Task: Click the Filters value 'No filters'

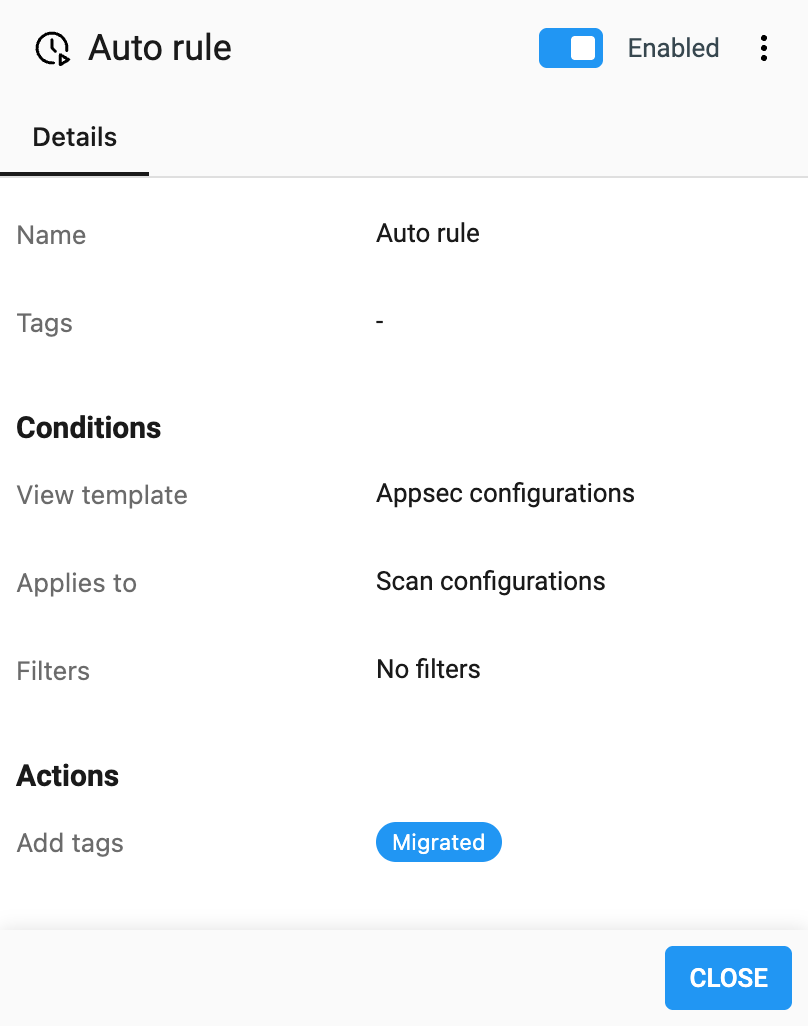Action: [428, 669]
